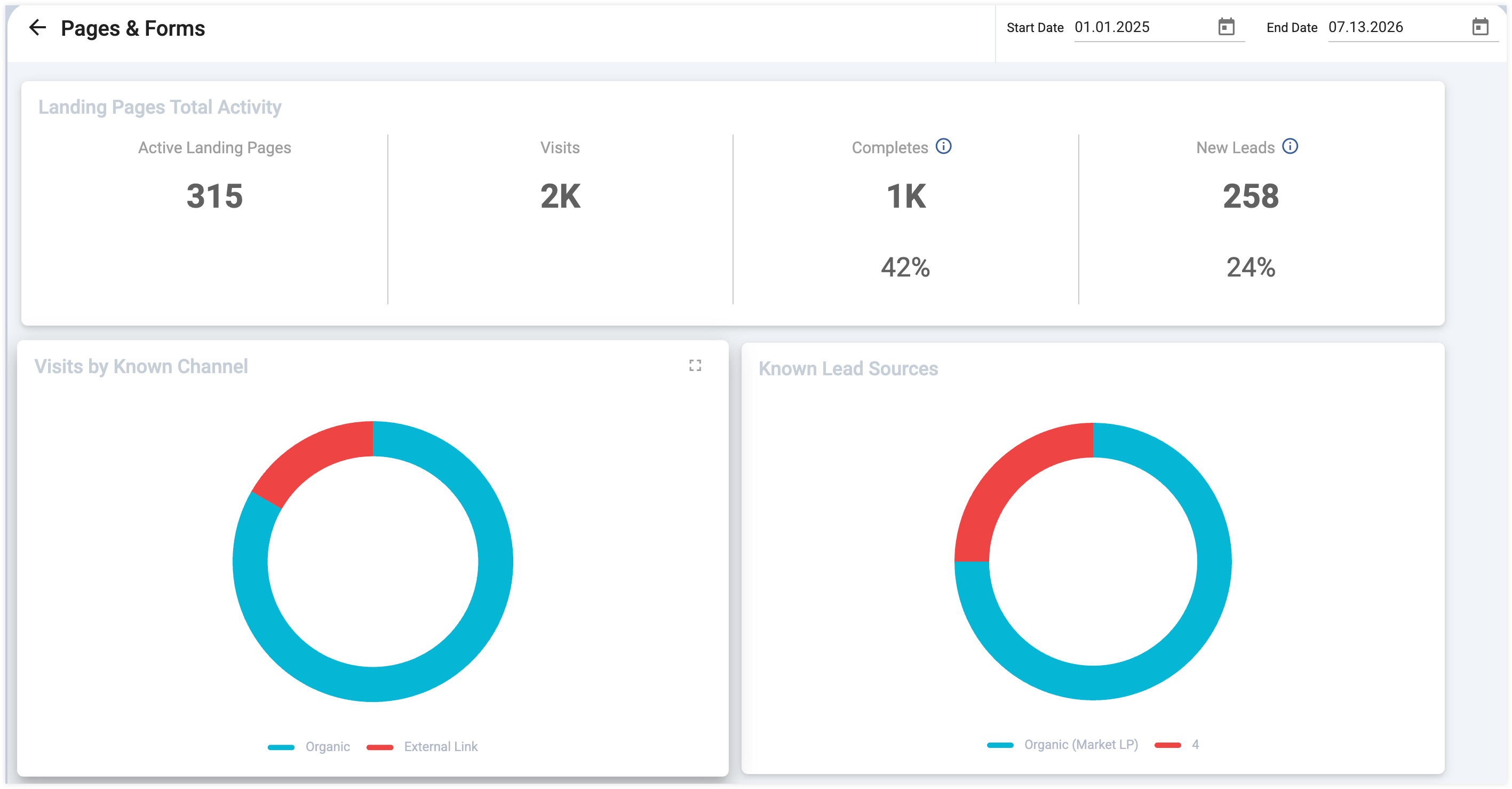Screen dimensions: 1512x789
Task: Open the Start Date calendar picker icon
Action: point(1226,27)
